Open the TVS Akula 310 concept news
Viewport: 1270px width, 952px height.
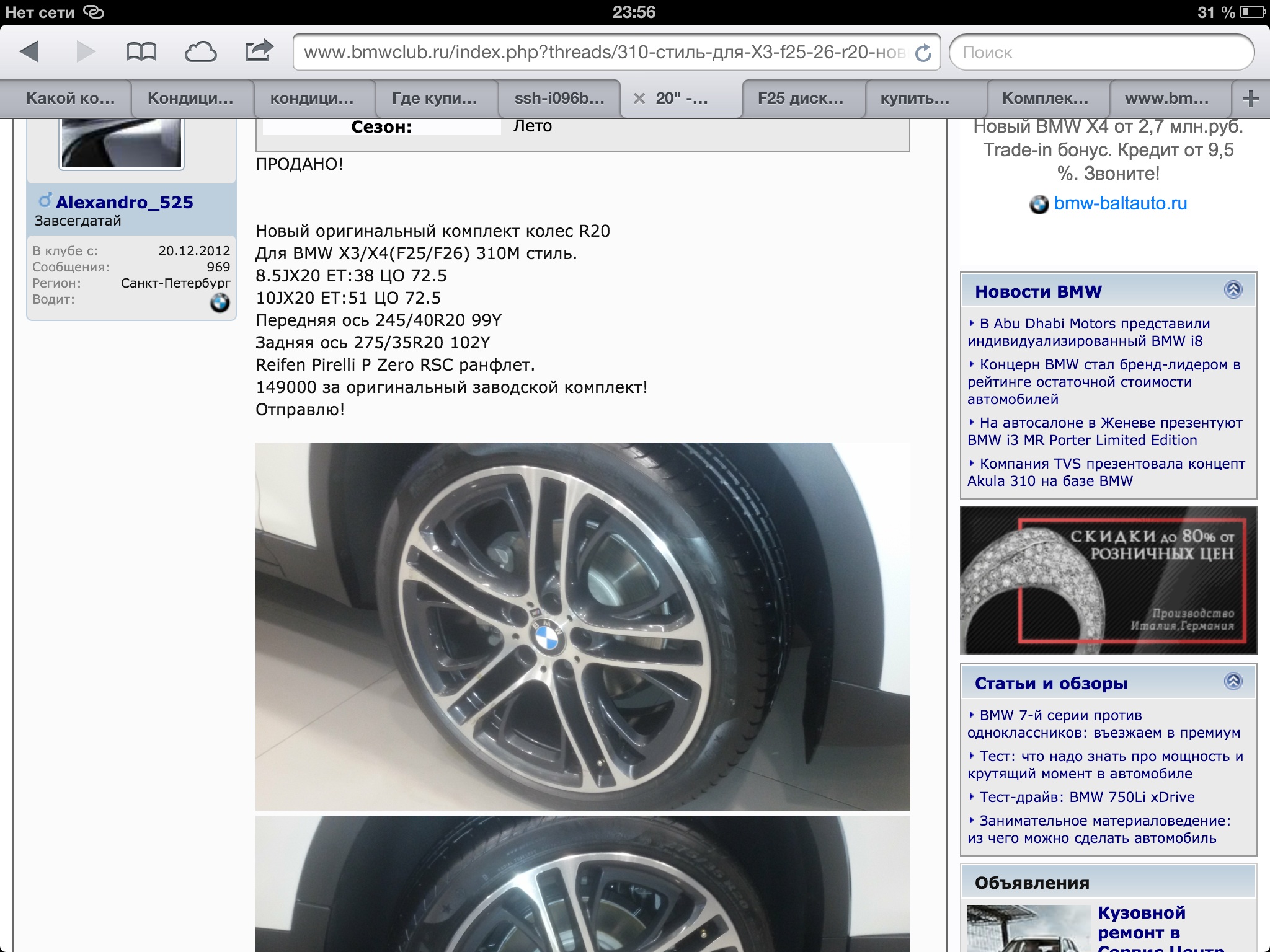coord(1106,472)
